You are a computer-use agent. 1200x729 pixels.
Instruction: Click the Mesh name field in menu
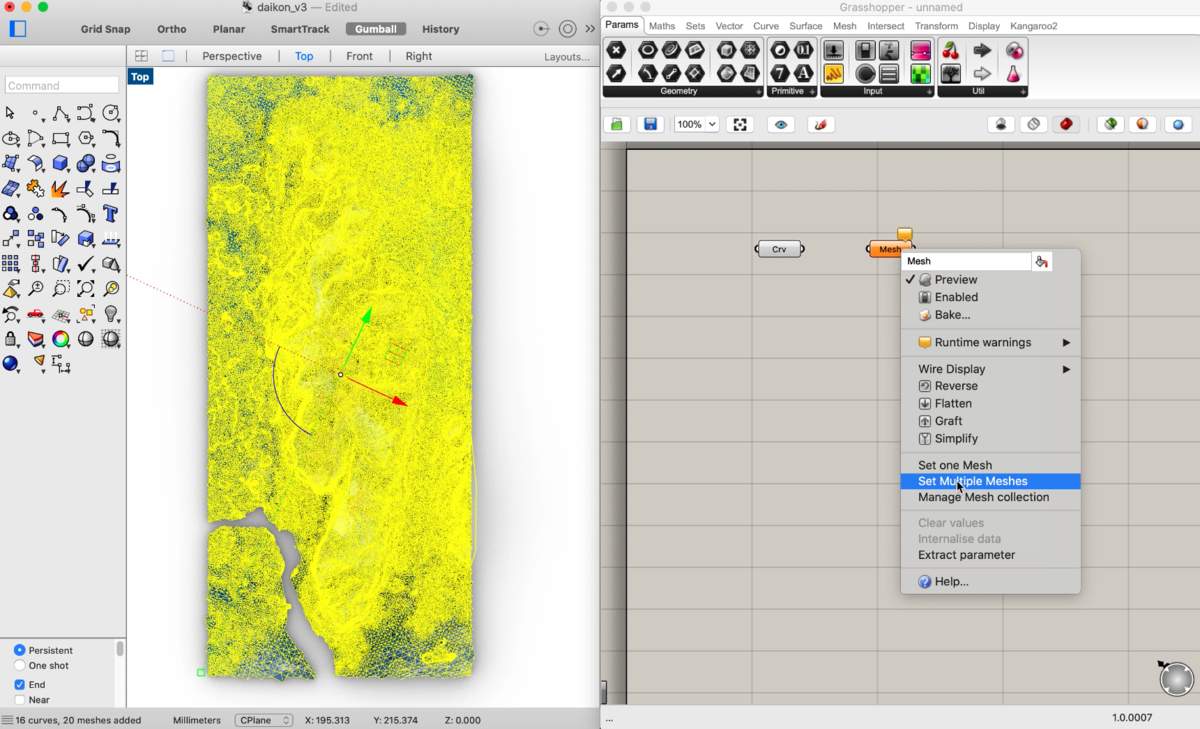pos(966,261)
